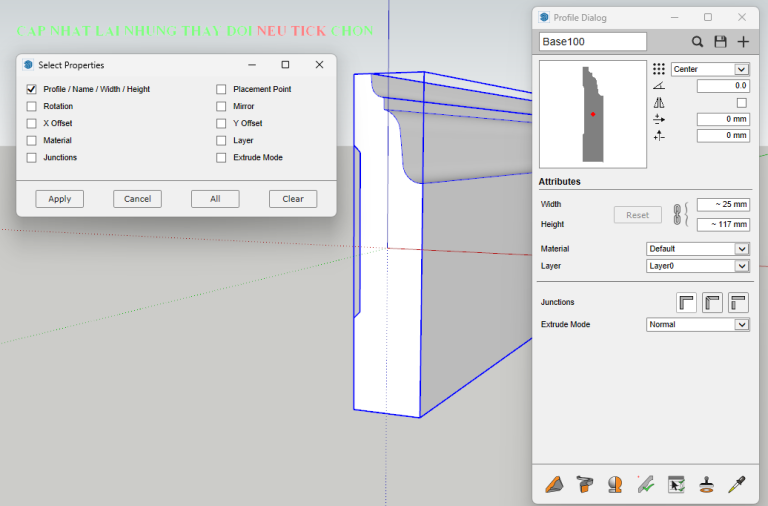Open the Center placement dropdown
Image resolution: width=768 pixels, height=506 pixels.
pos(710,69)
